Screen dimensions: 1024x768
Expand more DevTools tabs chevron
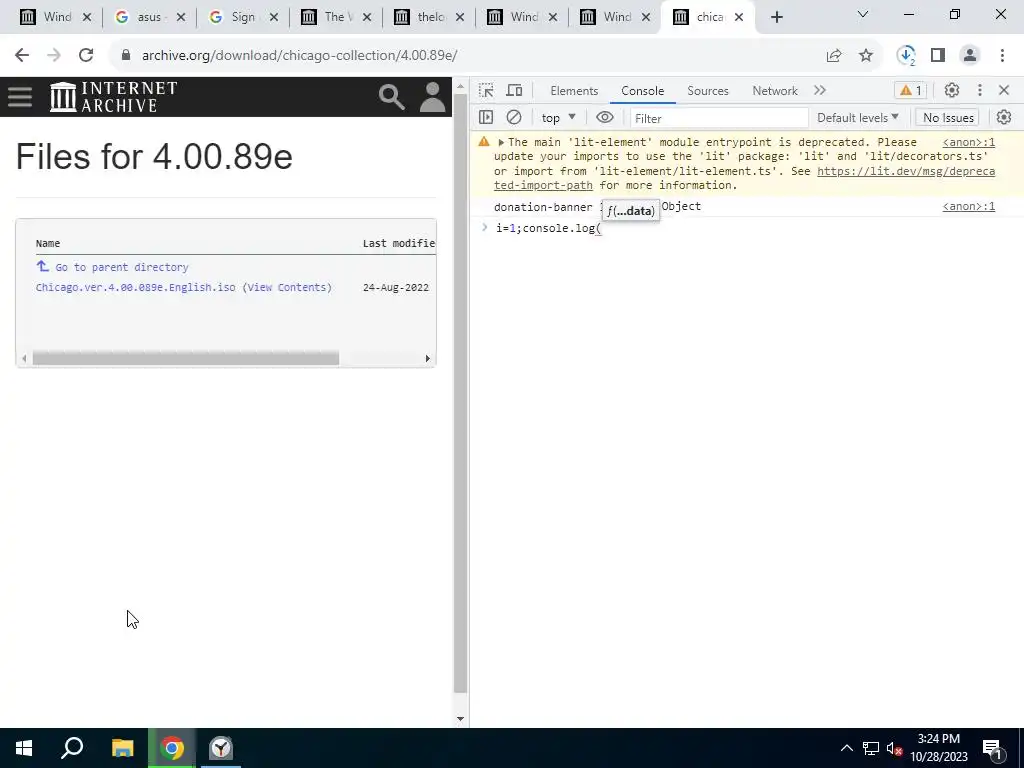(820, 91)
